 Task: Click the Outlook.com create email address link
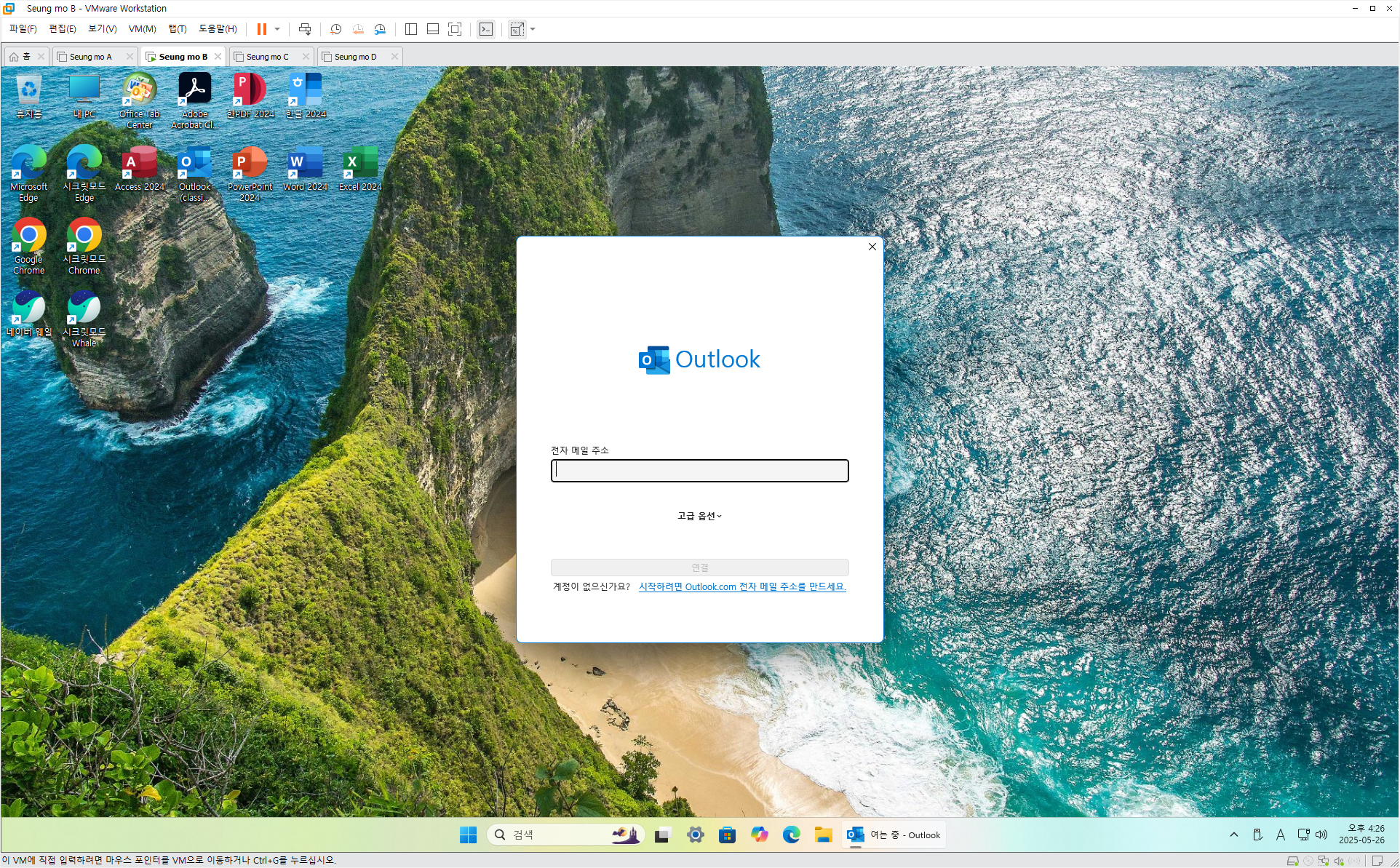(x=741, y=586)
